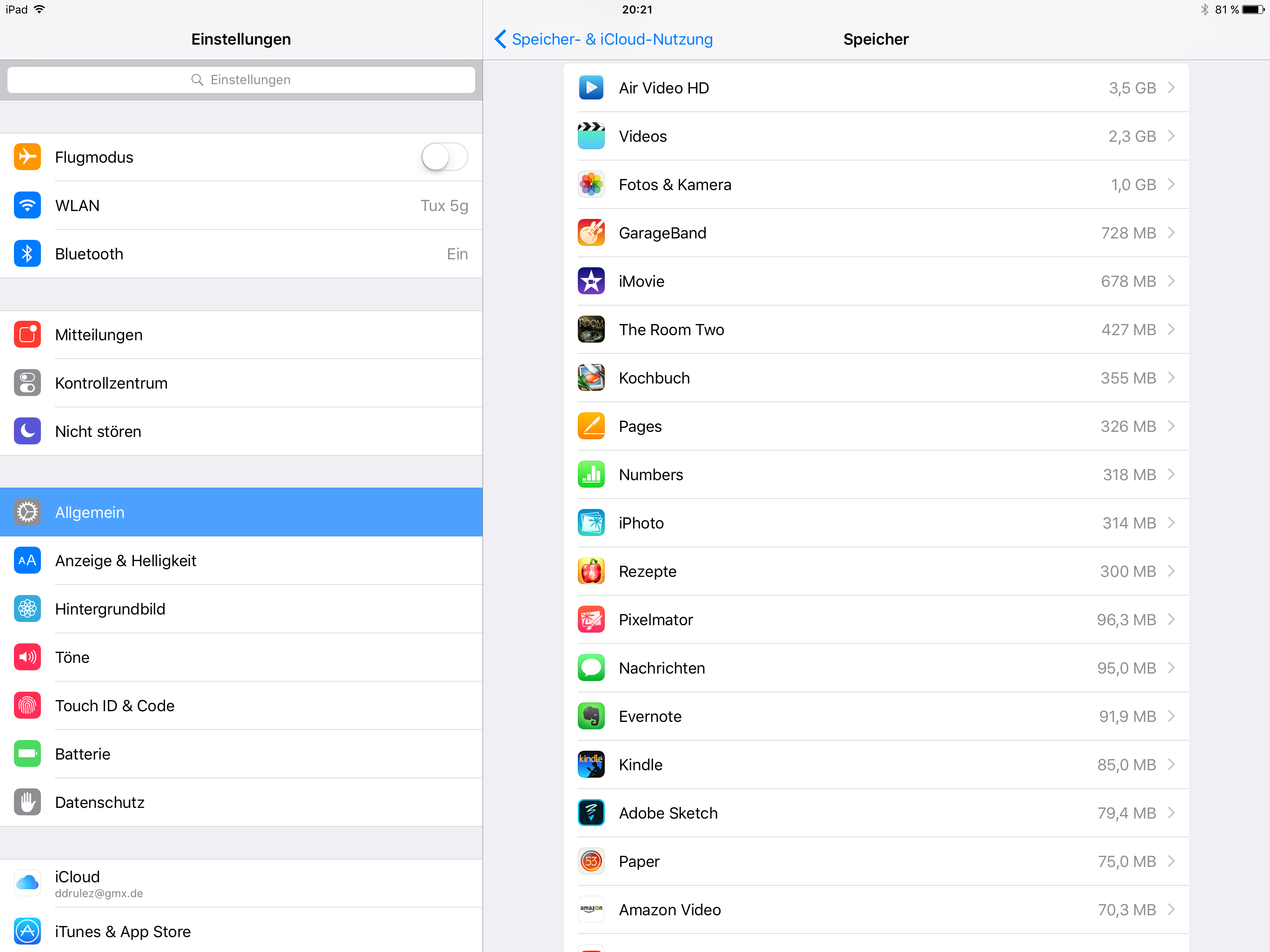
Task: Select the 427 MB size value
Action: click(1129, 330)
